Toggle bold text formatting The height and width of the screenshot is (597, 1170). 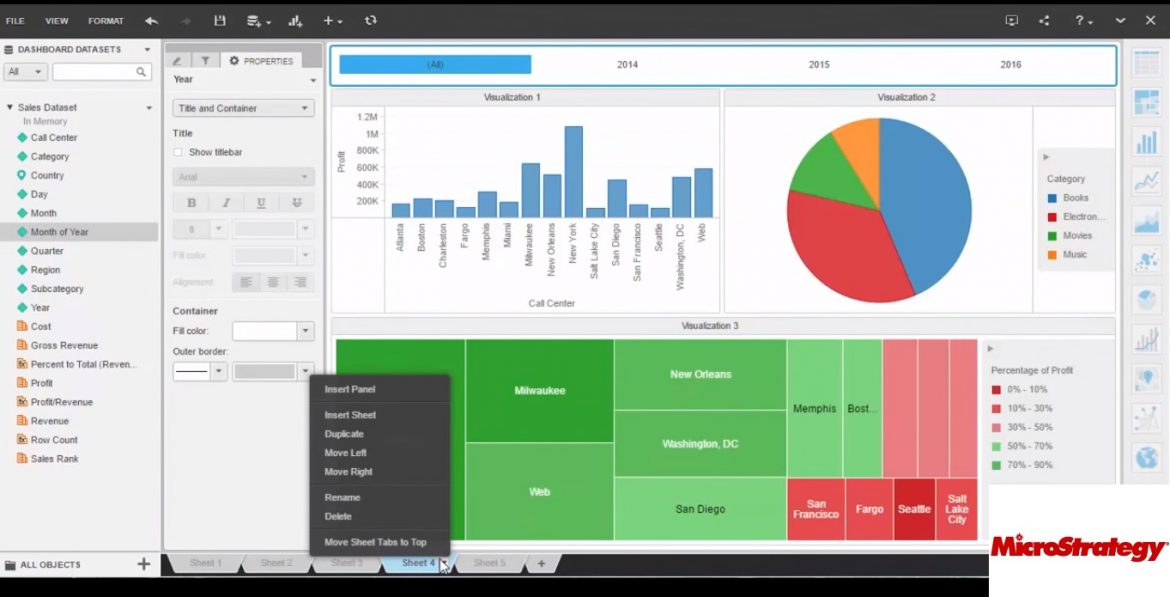click(x=190, y=202)
